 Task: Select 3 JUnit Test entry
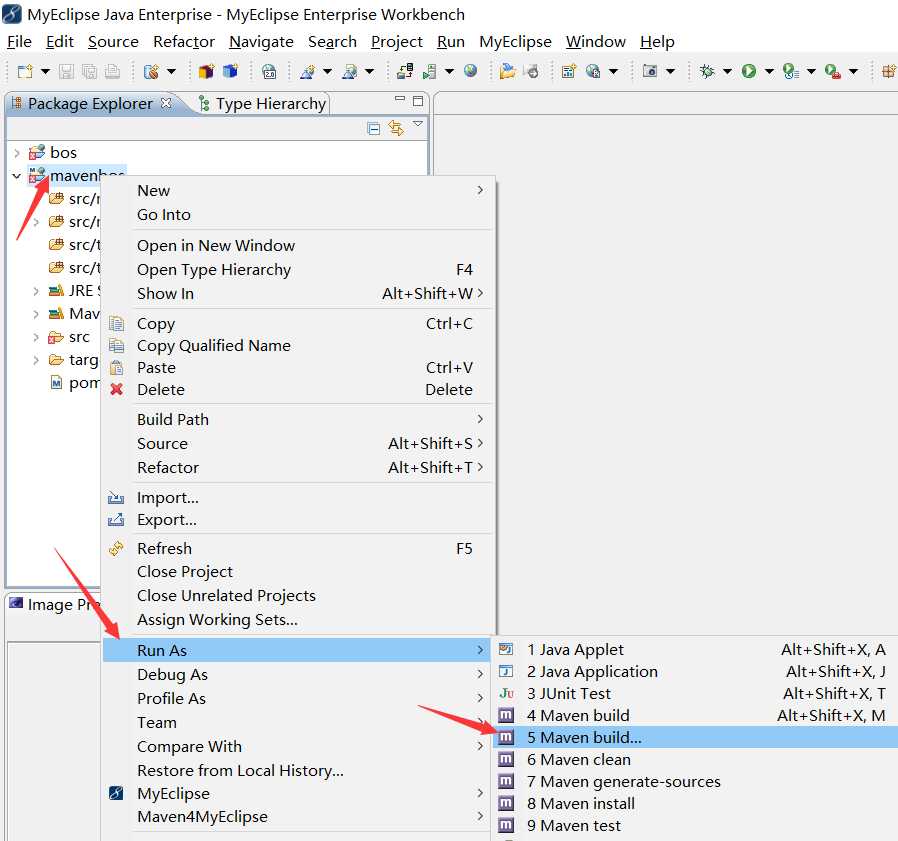pos(695,694)
